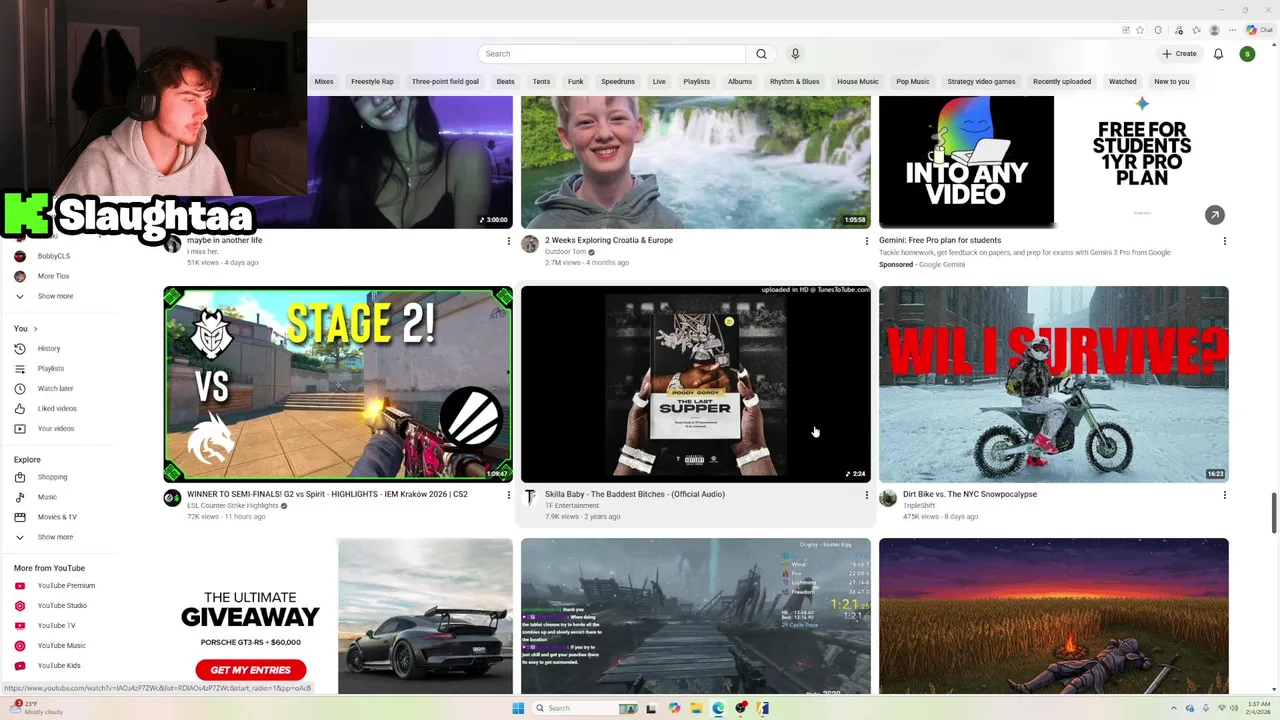
Task: Open YouTube Kids in the sidebar
Action: (x=60, y=665)
